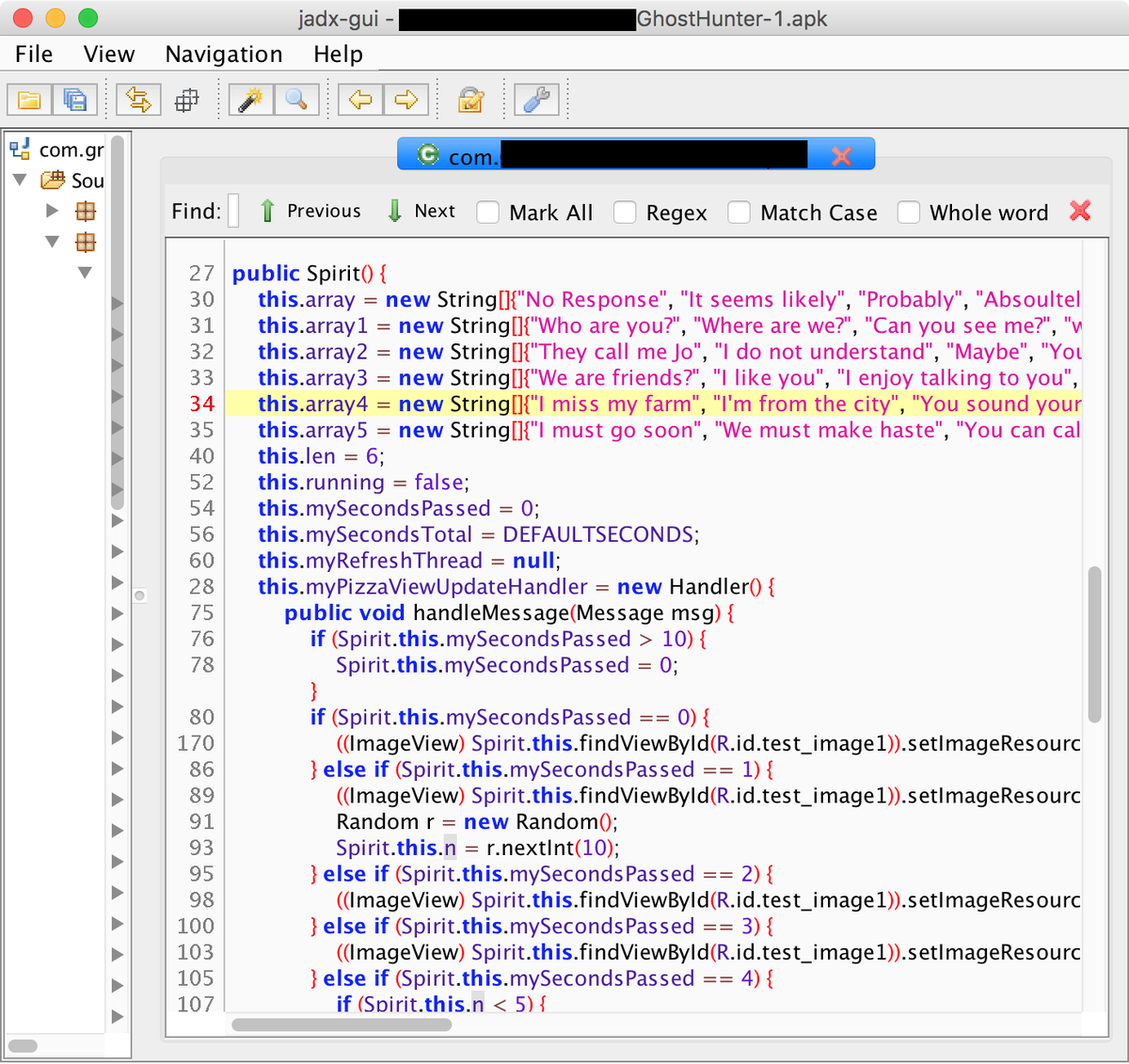The image size is (1129, 1064).
Task: Open Preferences using the wrench icon
Action: click(x=536, y=100)
